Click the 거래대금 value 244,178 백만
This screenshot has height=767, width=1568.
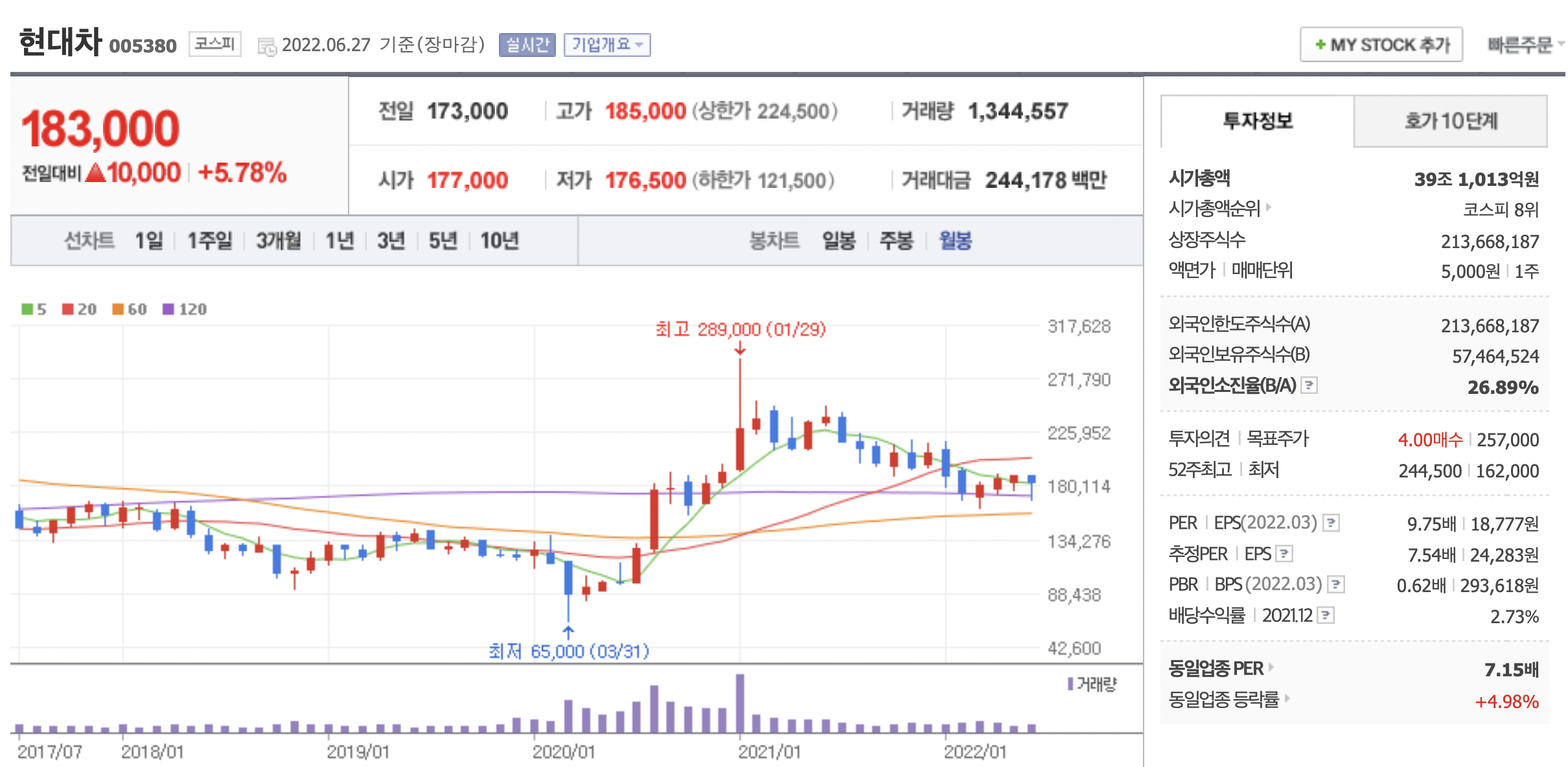(x=1046, y=180)
